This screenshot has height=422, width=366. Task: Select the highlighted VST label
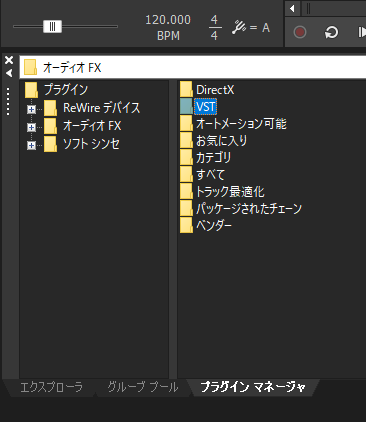point(206,107)
